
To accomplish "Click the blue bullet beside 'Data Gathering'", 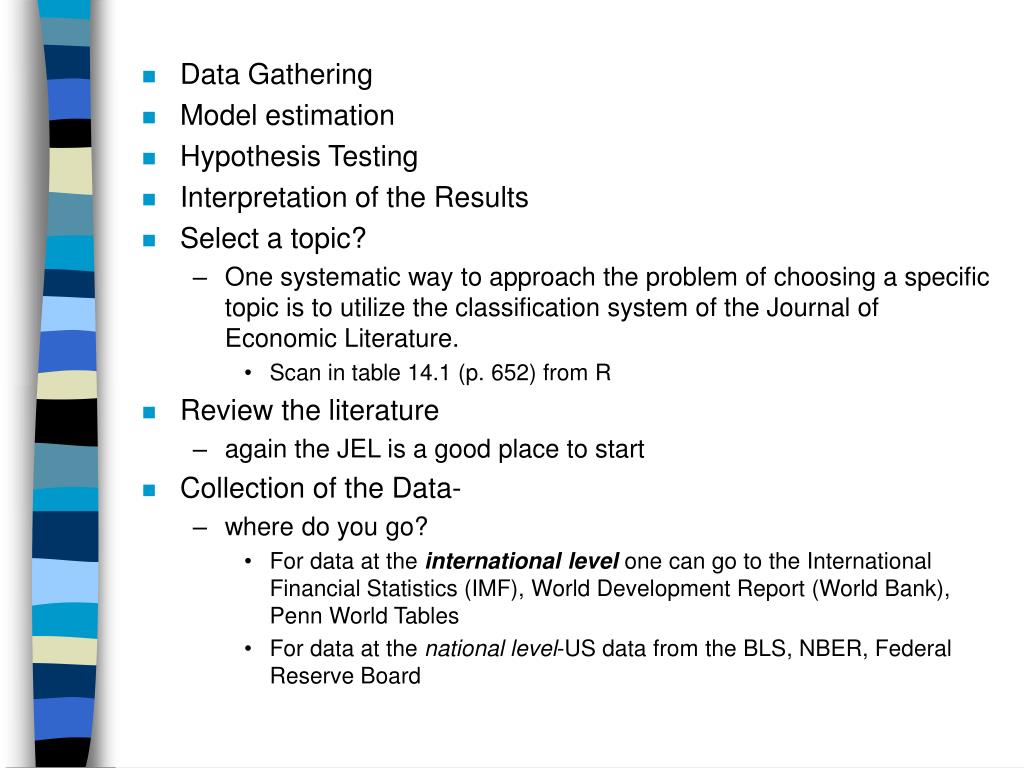I will tap(149, 76).
